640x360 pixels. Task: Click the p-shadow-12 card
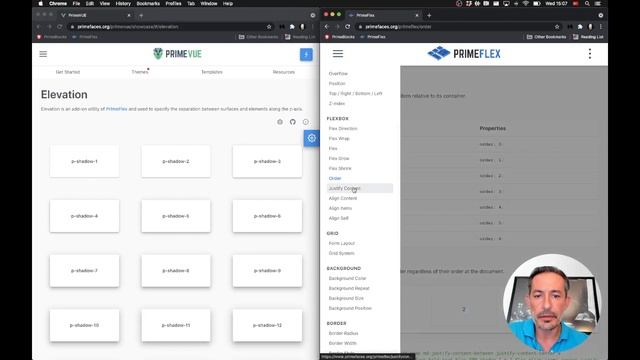coord(267,325)
